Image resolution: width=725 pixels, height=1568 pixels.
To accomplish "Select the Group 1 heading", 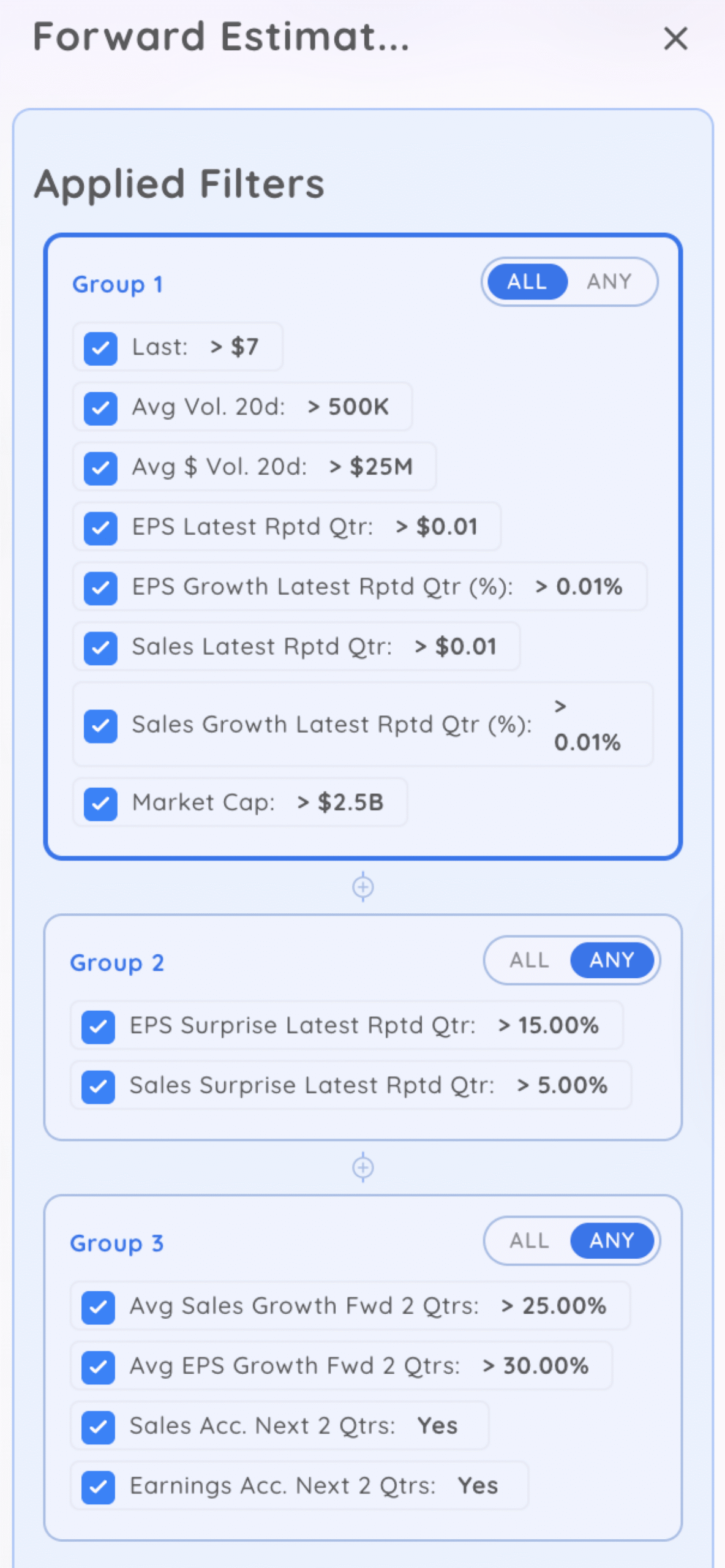I will tap(118, 285).
